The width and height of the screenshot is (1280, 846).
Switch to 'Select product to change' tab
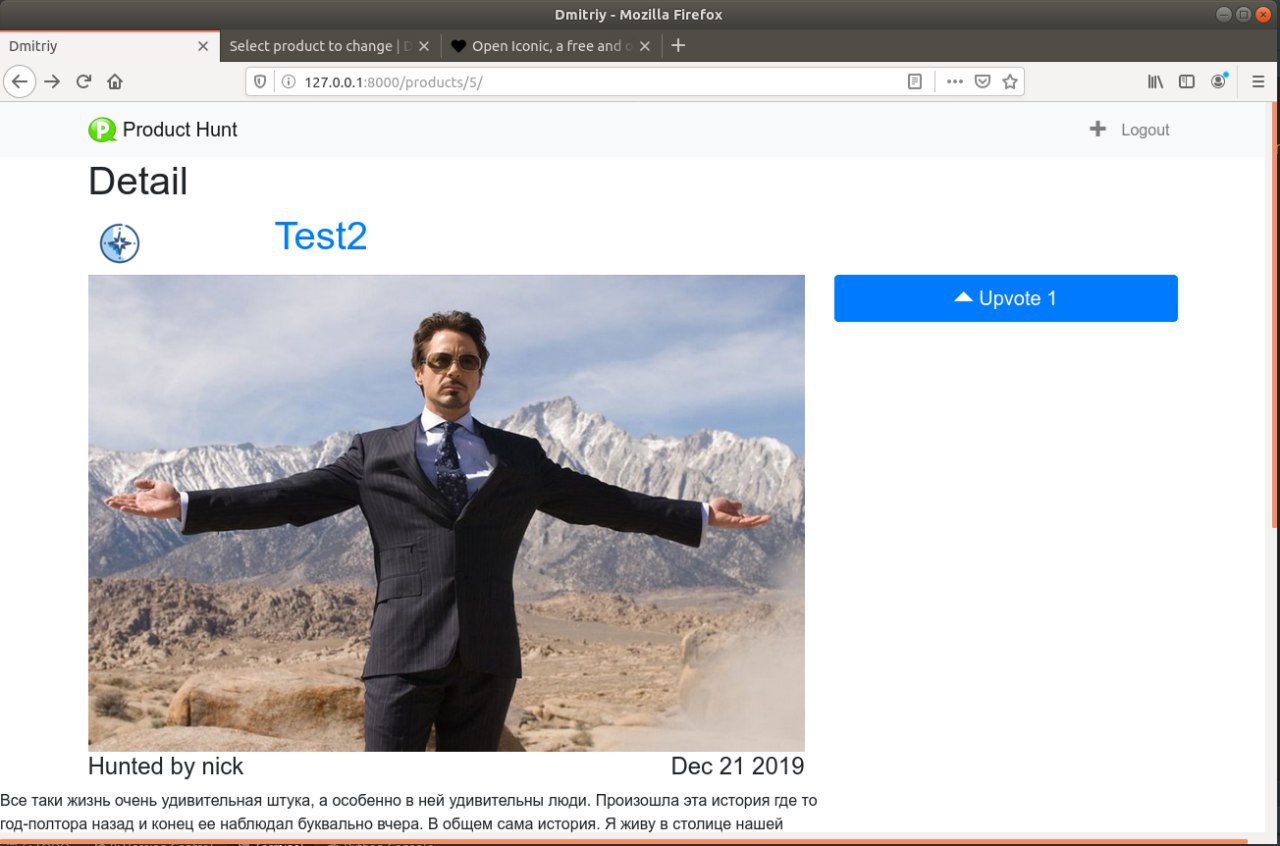[x=330, y=46]
